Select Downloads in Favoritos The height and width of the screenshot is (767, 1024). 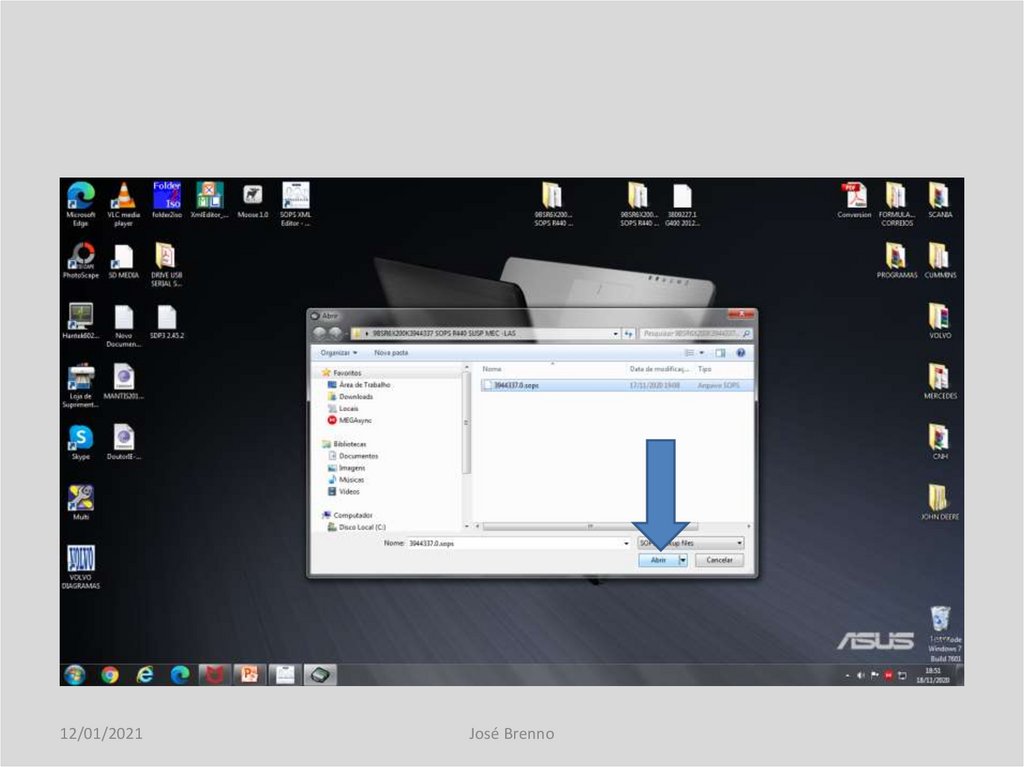click(355, 397)
